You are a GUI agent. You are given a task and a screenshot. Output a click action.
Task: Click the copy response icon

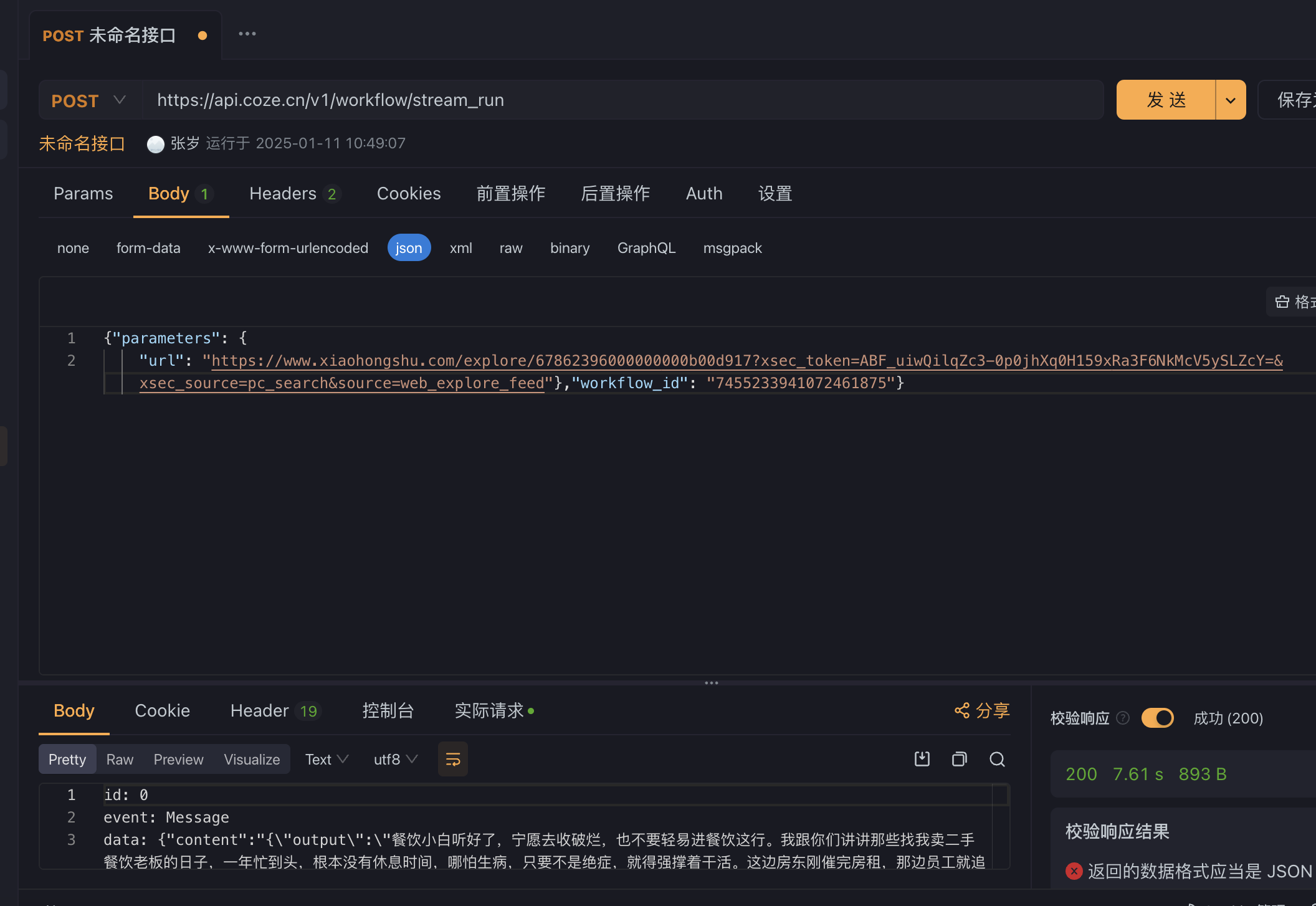pos(960,759)
